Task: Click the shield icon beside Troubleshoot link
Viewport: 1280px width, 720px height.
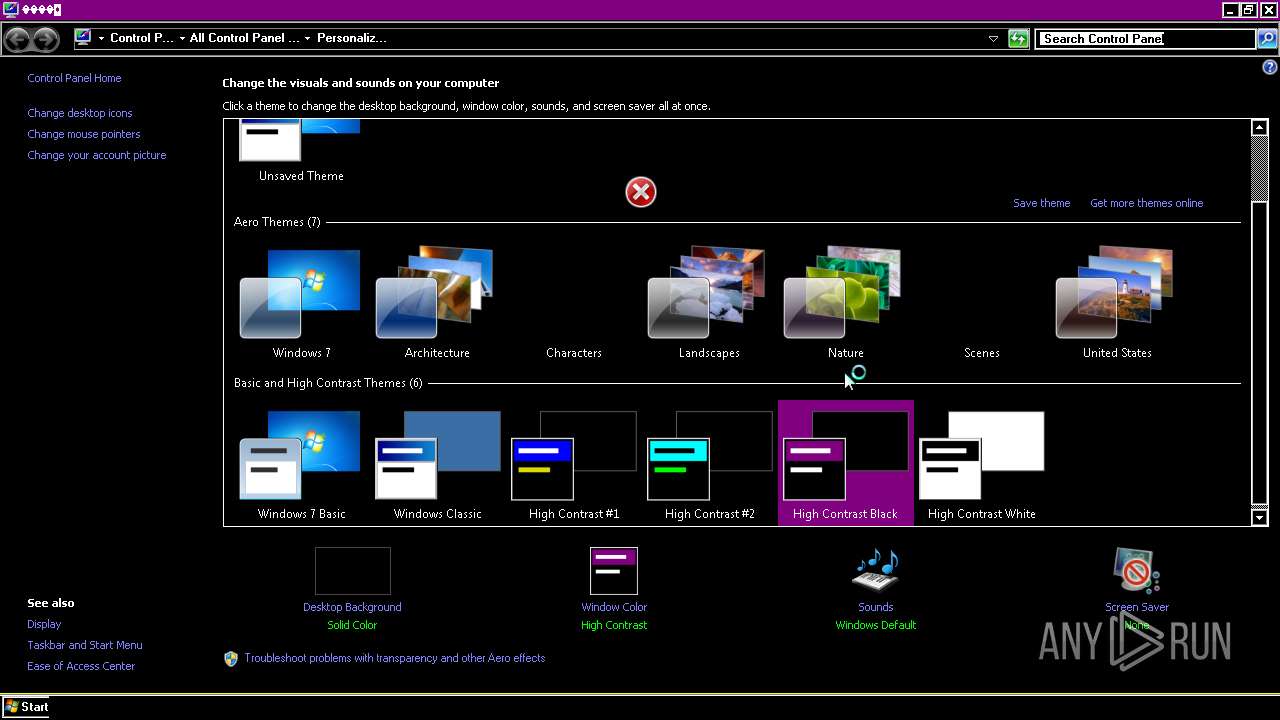Action: [231, 658]
